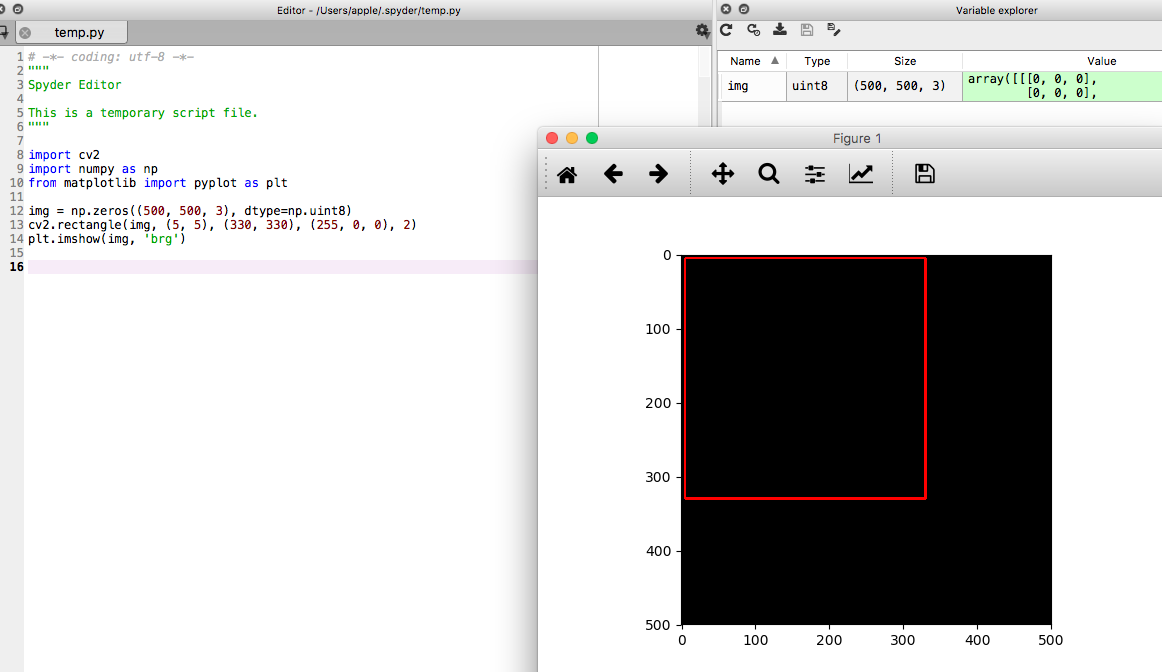This screenshot has width=1162, height=672.
Task: Close the Editor pane
Action: click(2, 10)
